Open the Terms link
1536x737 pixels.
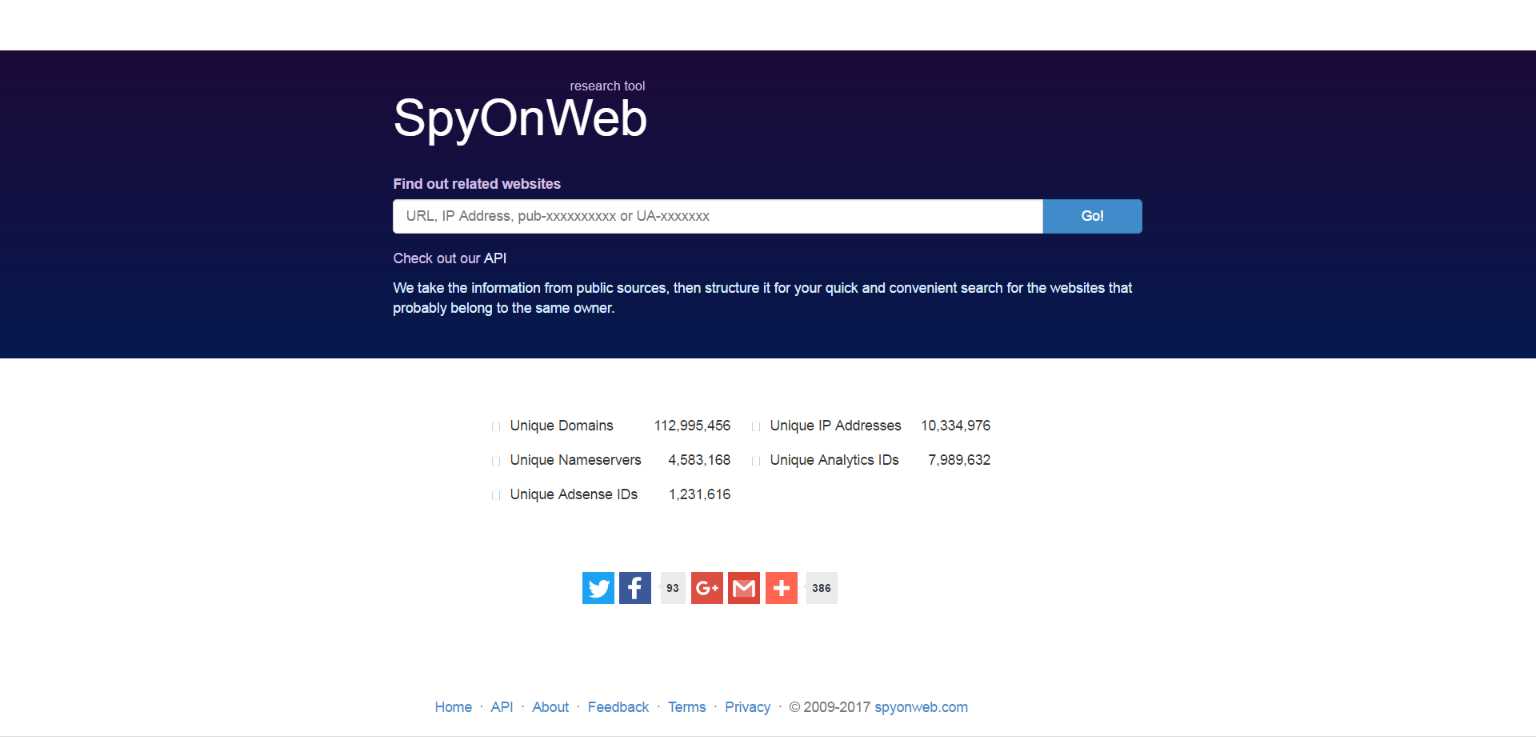(687, 707)
